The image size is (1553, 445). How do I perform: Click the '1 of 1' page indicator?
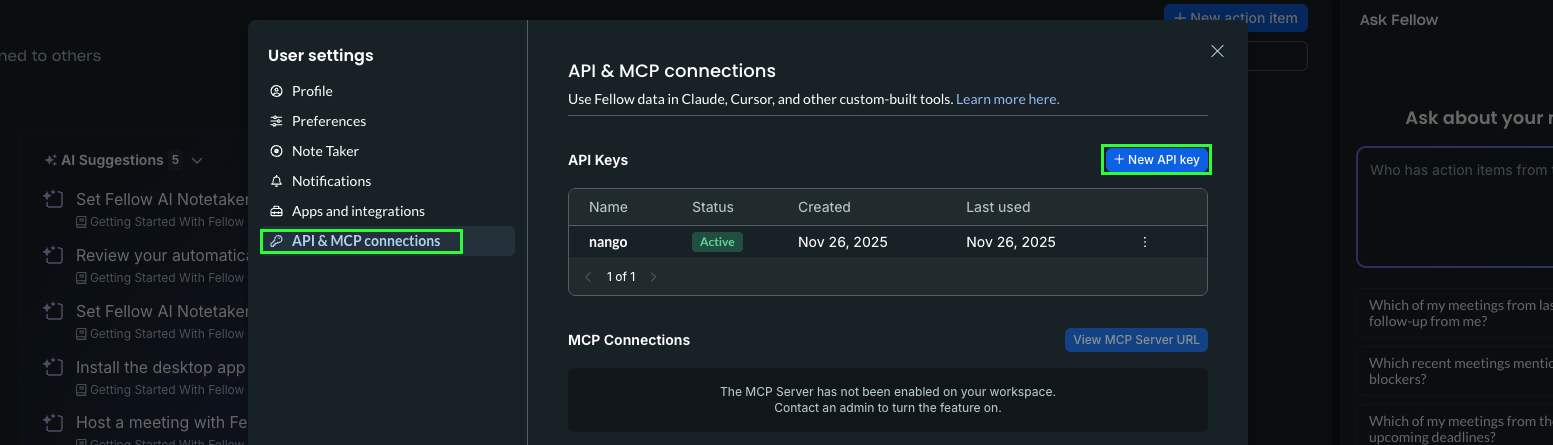click(x=621, y=277)
